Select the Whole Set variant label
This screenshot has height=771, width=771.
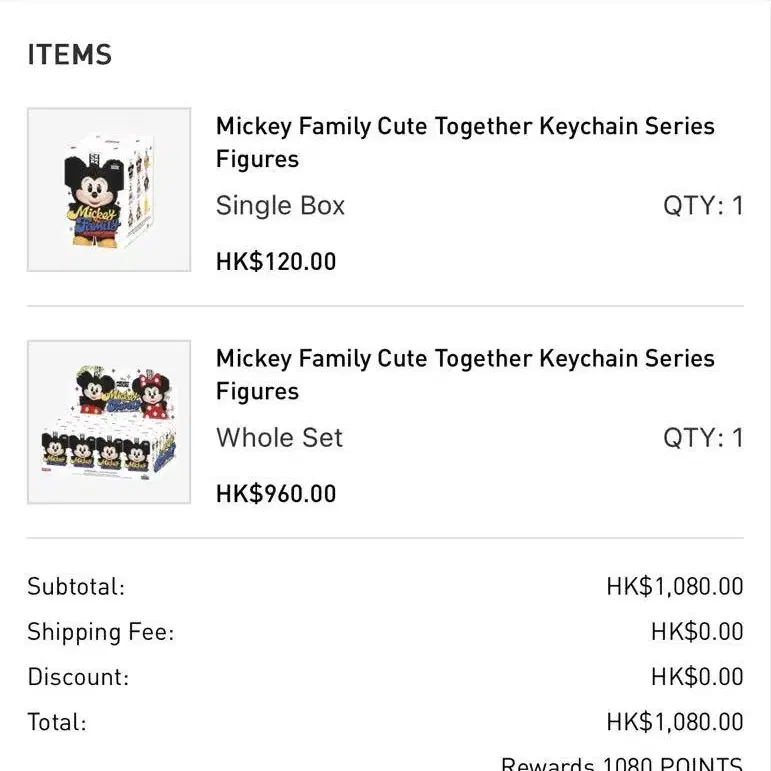279,438
